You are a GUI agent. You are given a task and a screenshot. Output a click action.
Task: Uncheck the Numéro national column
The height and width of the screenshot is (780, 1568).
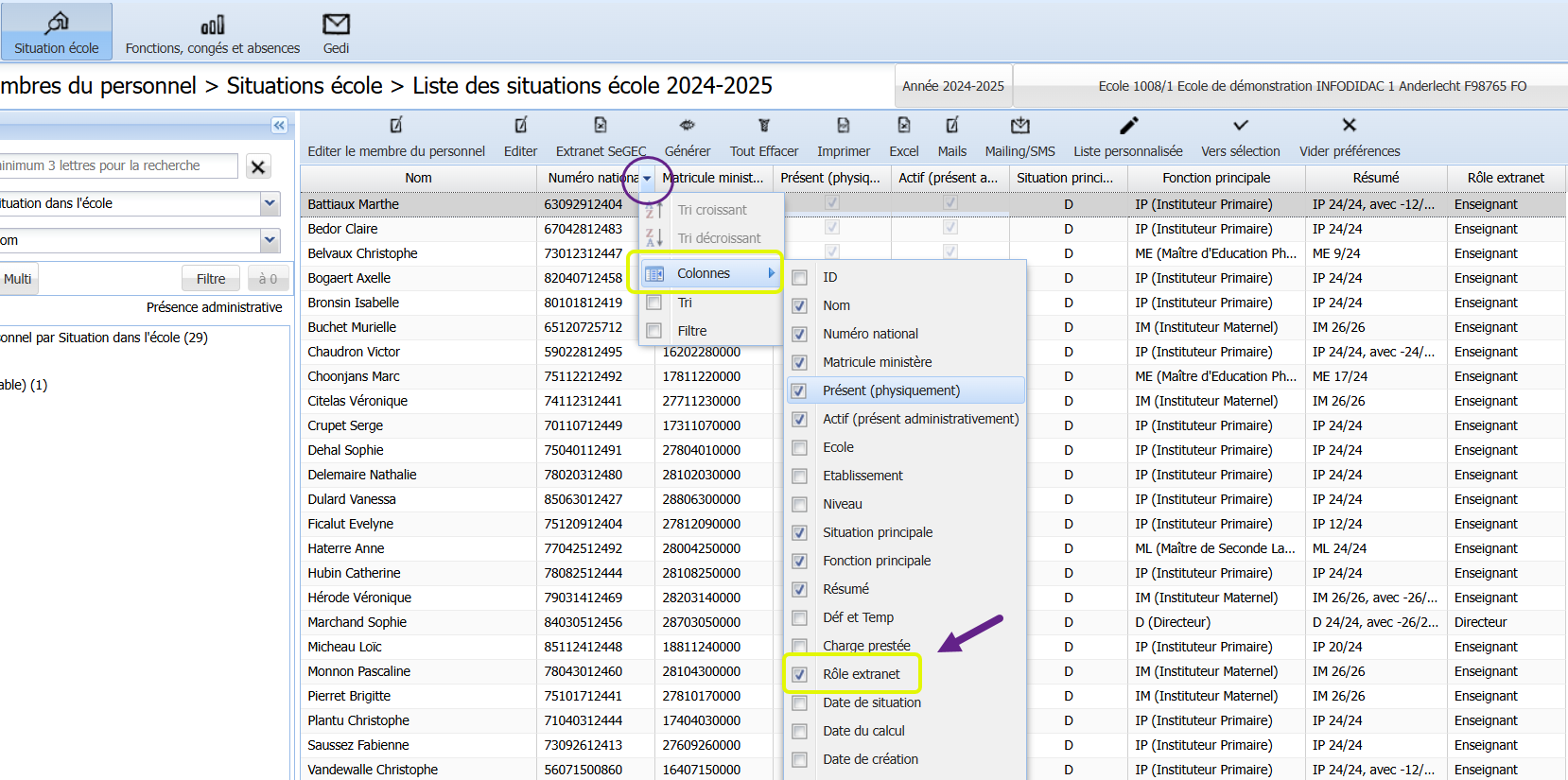(x=800, y=335)
